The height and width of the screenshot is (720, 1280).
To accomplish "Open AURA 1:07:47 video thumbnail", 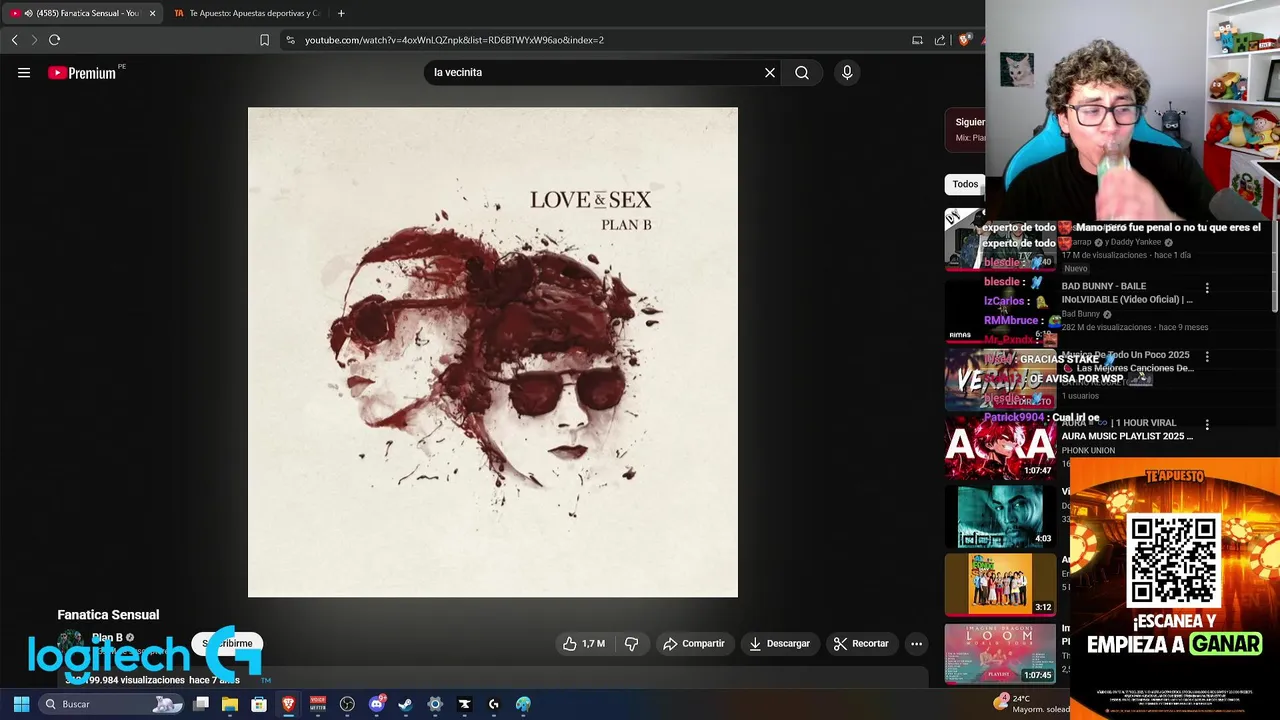I will click(x=1000, y=447).
